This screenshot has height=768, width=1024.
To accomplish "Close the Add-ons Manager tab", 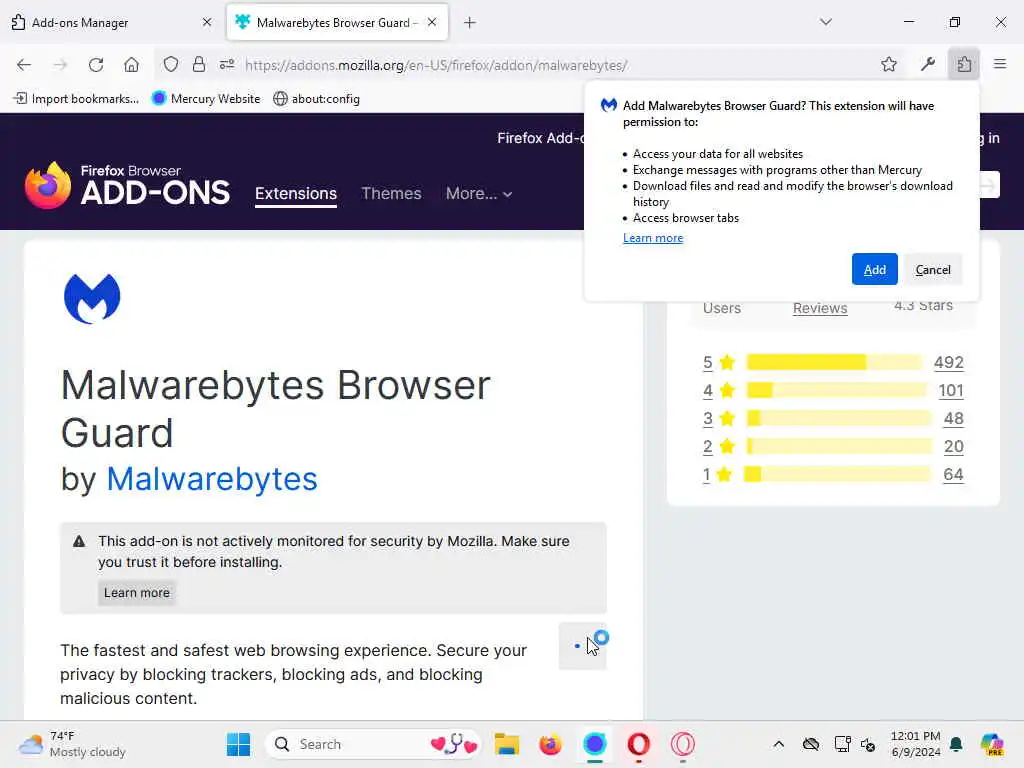I will (x=207, y=22).
